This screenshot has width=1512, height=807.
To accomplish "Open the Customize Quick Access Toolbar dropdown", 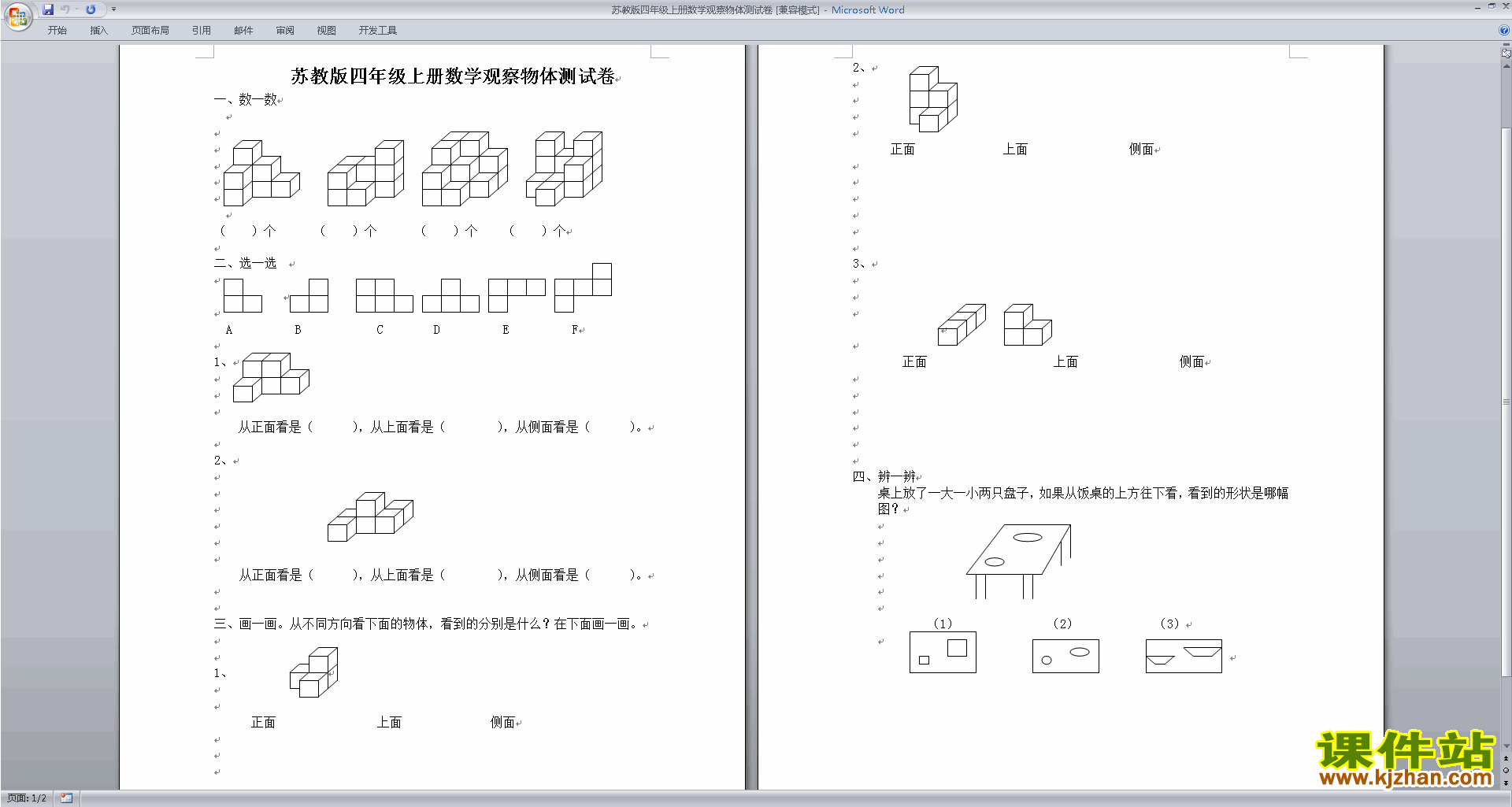I will pos(113,9).
